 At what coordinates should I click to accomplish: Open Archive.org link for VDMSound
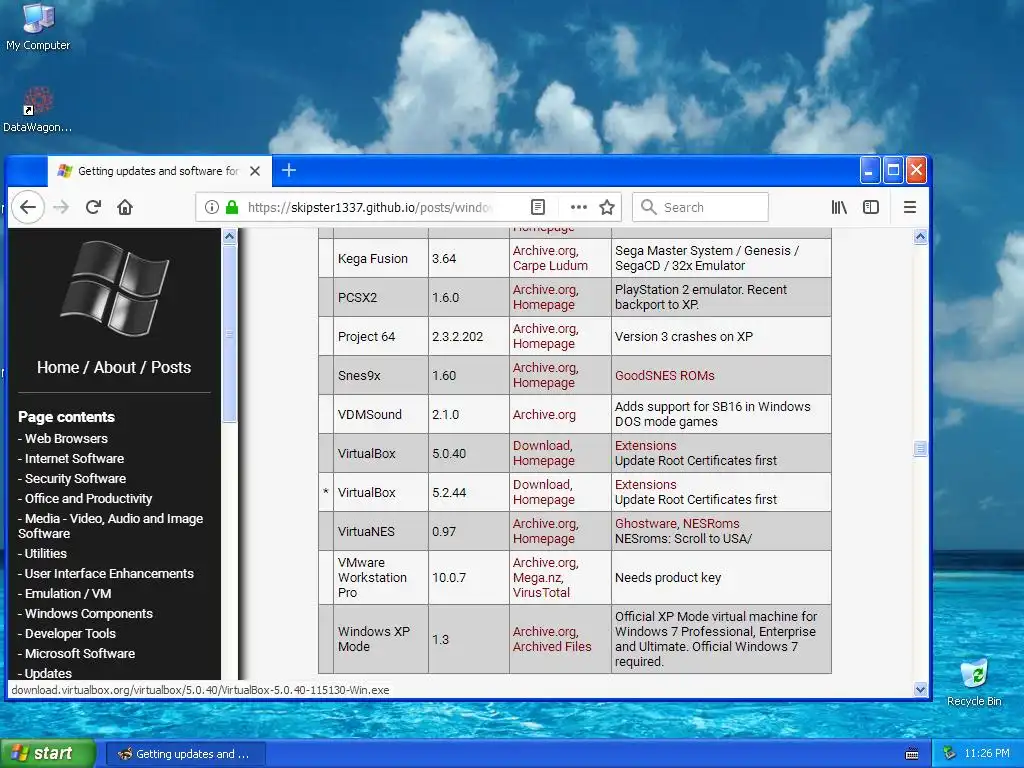tap(544, 415)
